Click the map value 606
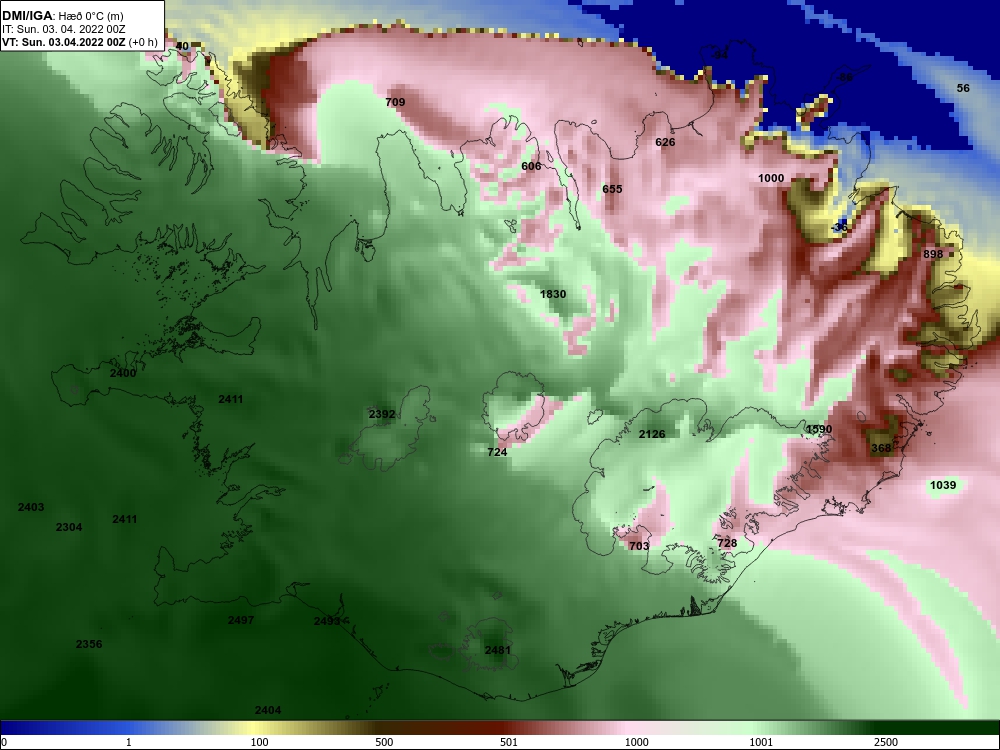 coord(531,166)
